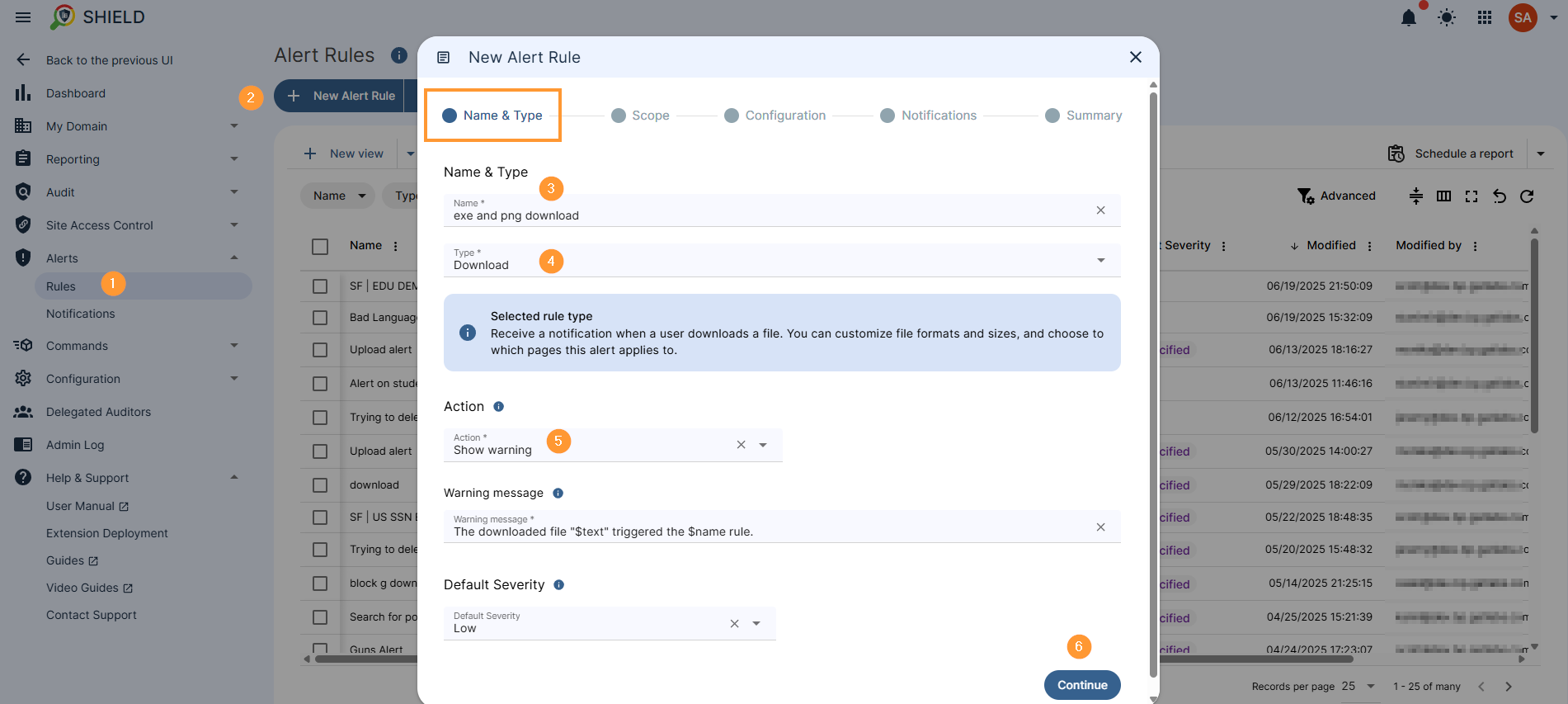
Task: Check the block g down row checkbox
Action: pyautogui.click(x=320, y=584)
